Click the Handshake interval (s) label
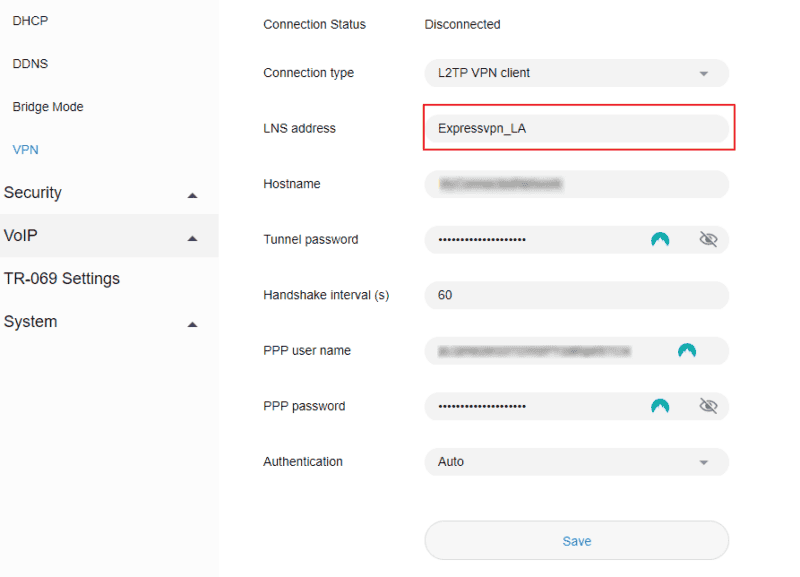Screen dimensions: 800x577 [326, 295]
